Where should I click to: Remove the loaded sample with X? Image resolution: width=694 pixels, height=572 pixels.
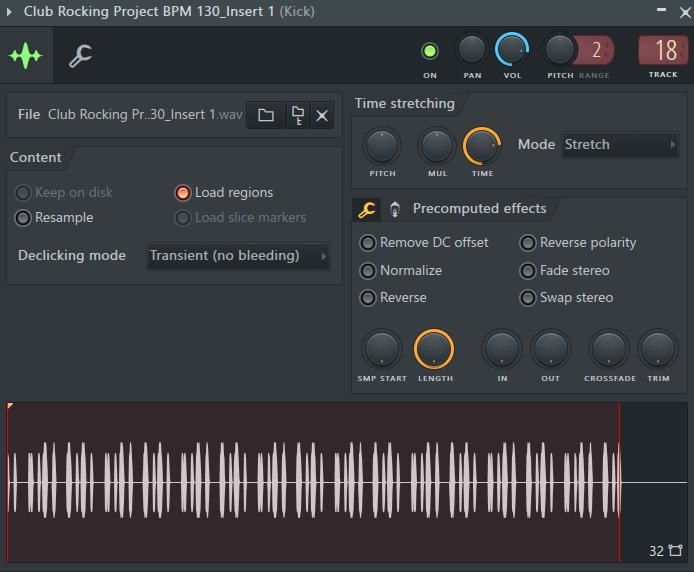[322, 116]
